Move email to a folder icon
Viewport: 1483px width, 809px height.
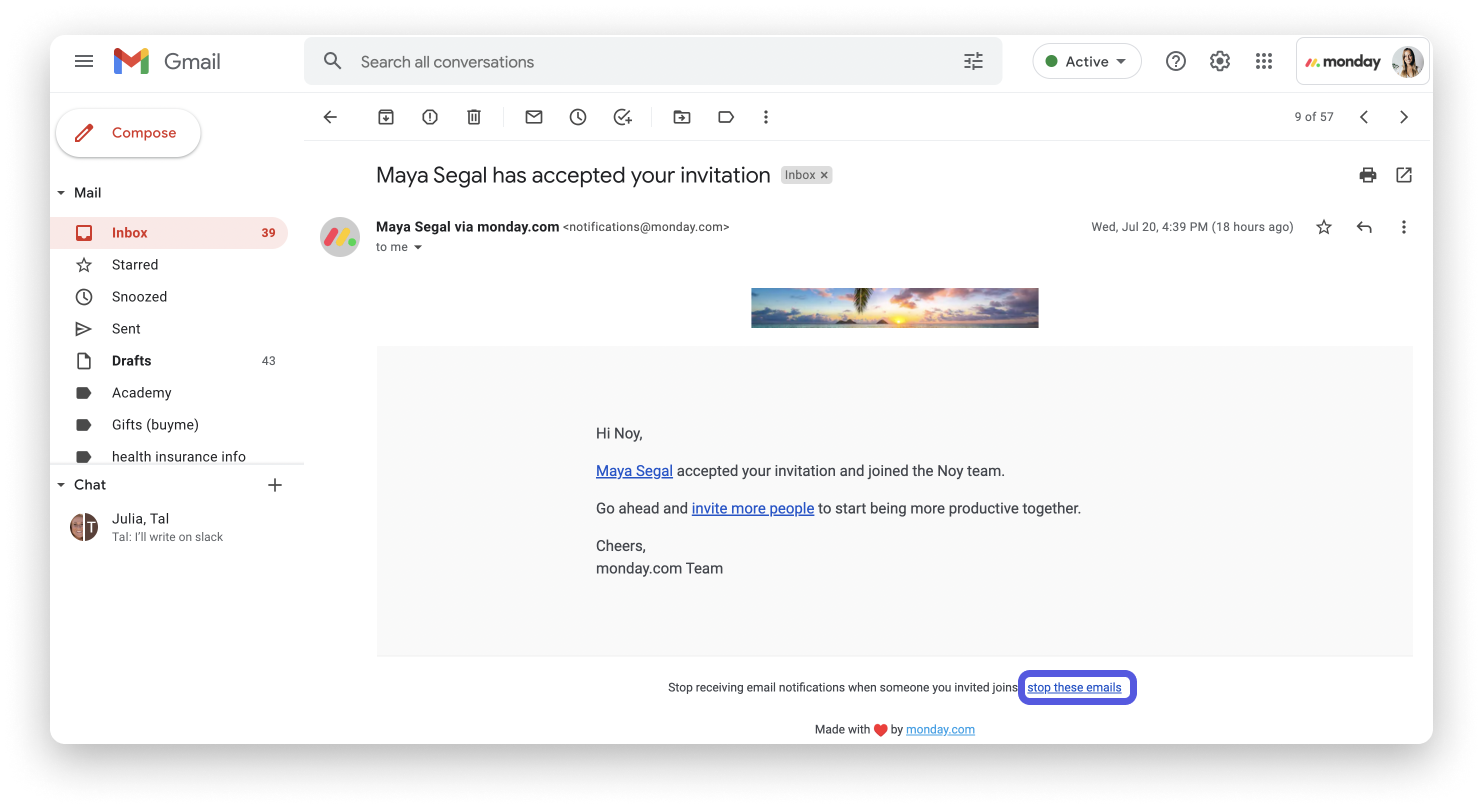[x=682, y=117]
